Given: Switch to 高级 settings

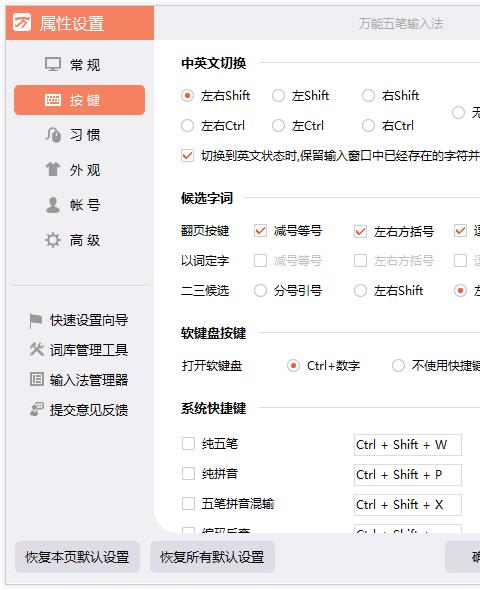Looking at the screenshot, I should [x=79, y=240].
